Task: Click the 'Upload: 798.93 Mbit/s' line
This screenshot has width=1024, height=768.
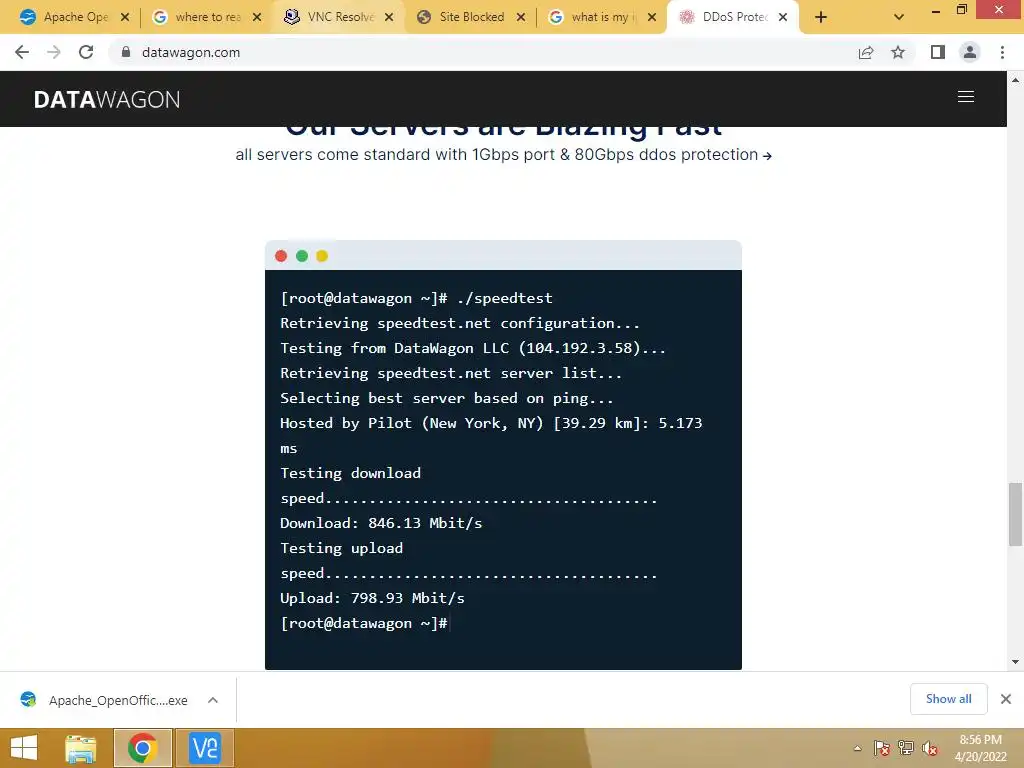Action: click(x=372, y=598)
